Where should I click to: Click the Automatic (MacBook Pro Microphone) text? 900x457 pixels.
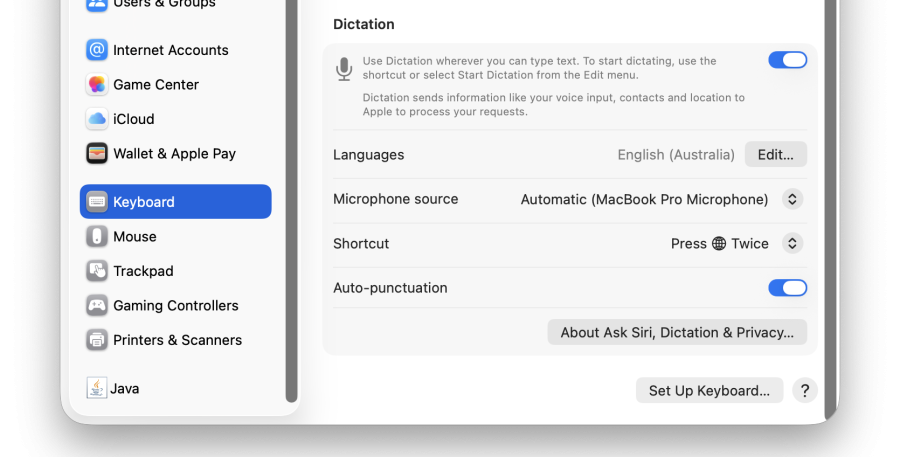pyautogui.click(x=644, y=199)
